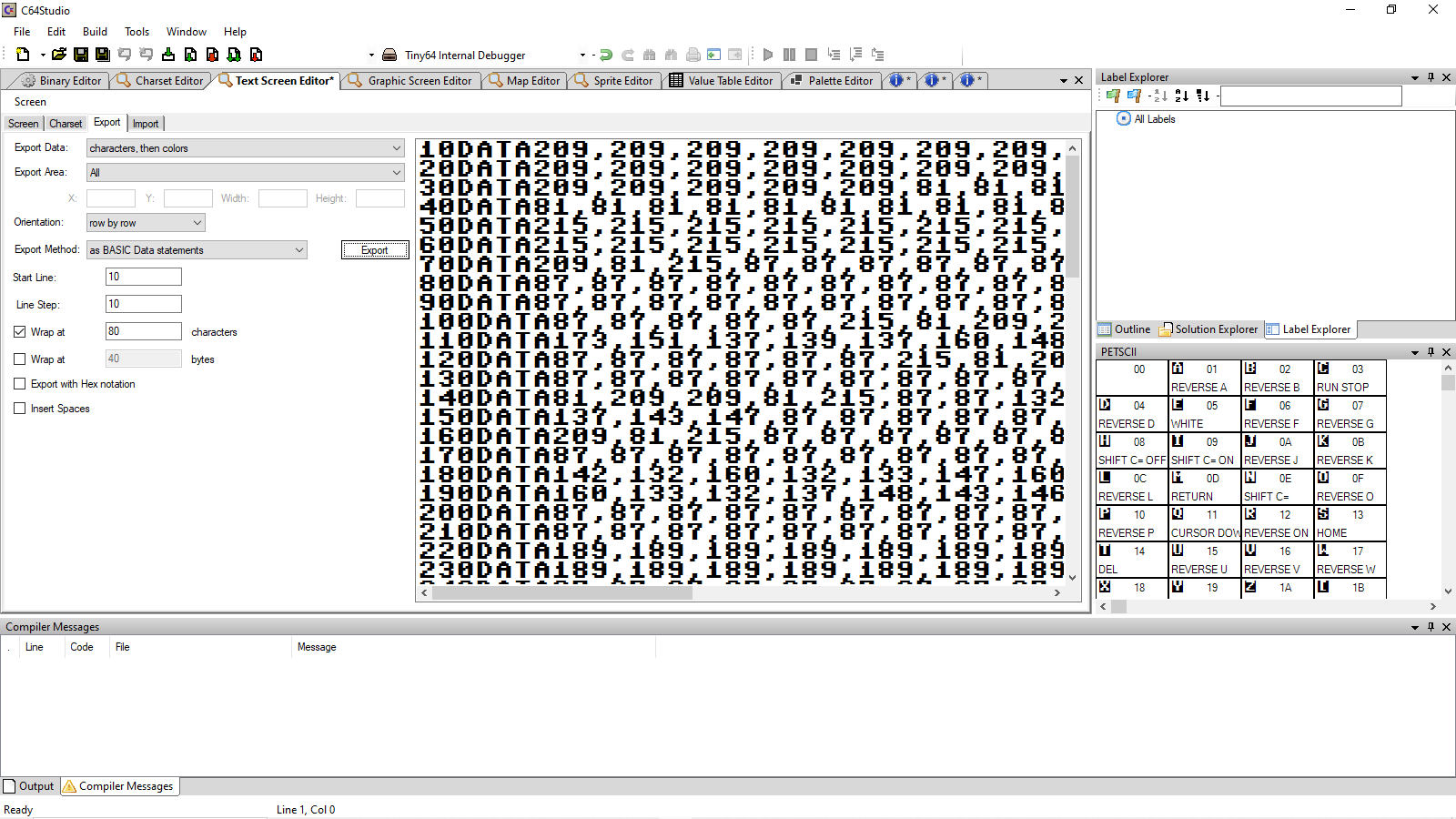Expand the Orientation combo box
Screen dimensions: 1456x819
146,223
